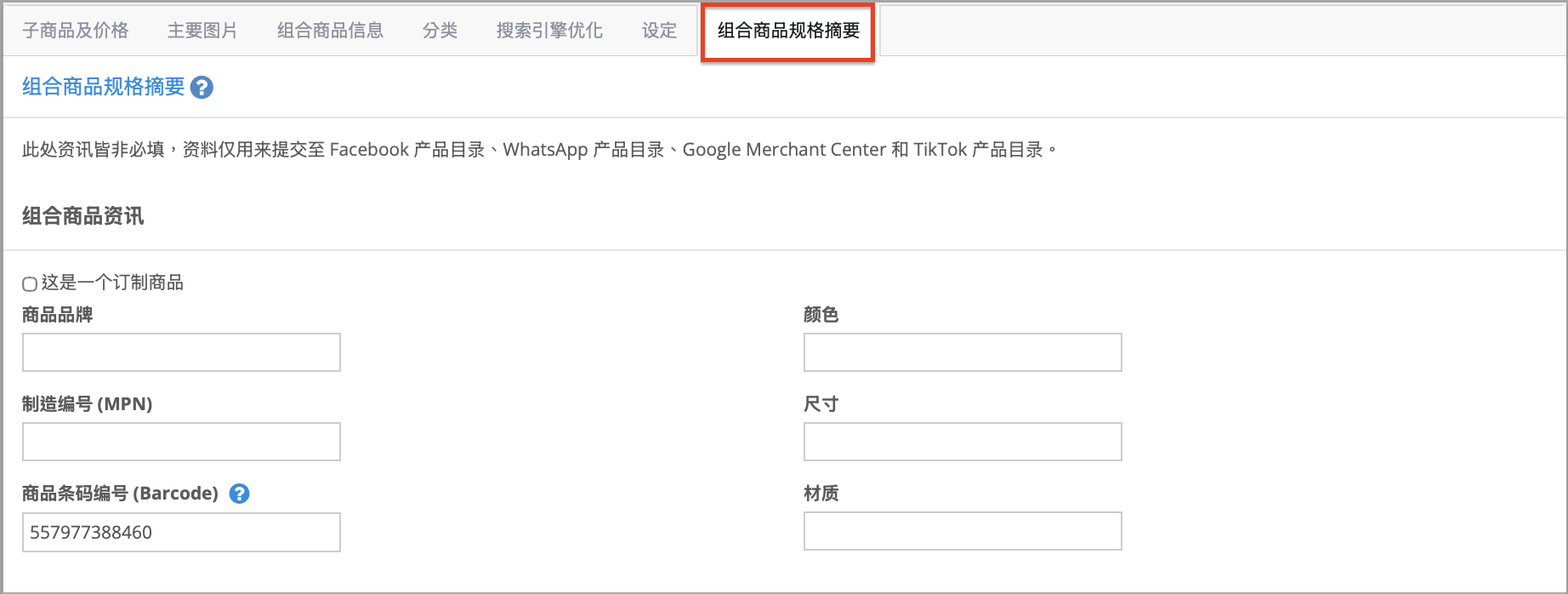Switch to the 主要图片 tab

202,31
